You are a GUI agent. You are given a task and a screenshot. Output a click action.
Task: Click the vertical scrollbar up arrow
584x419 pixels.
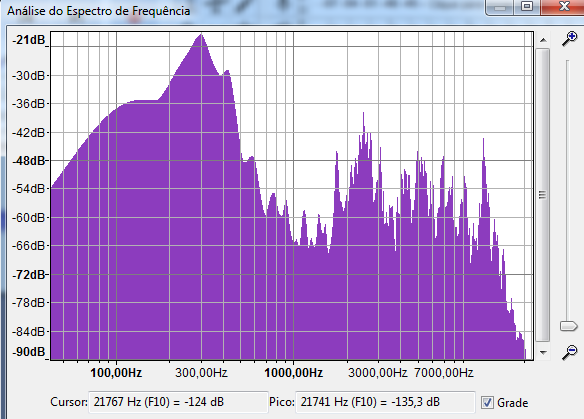(x=543, y=40)
